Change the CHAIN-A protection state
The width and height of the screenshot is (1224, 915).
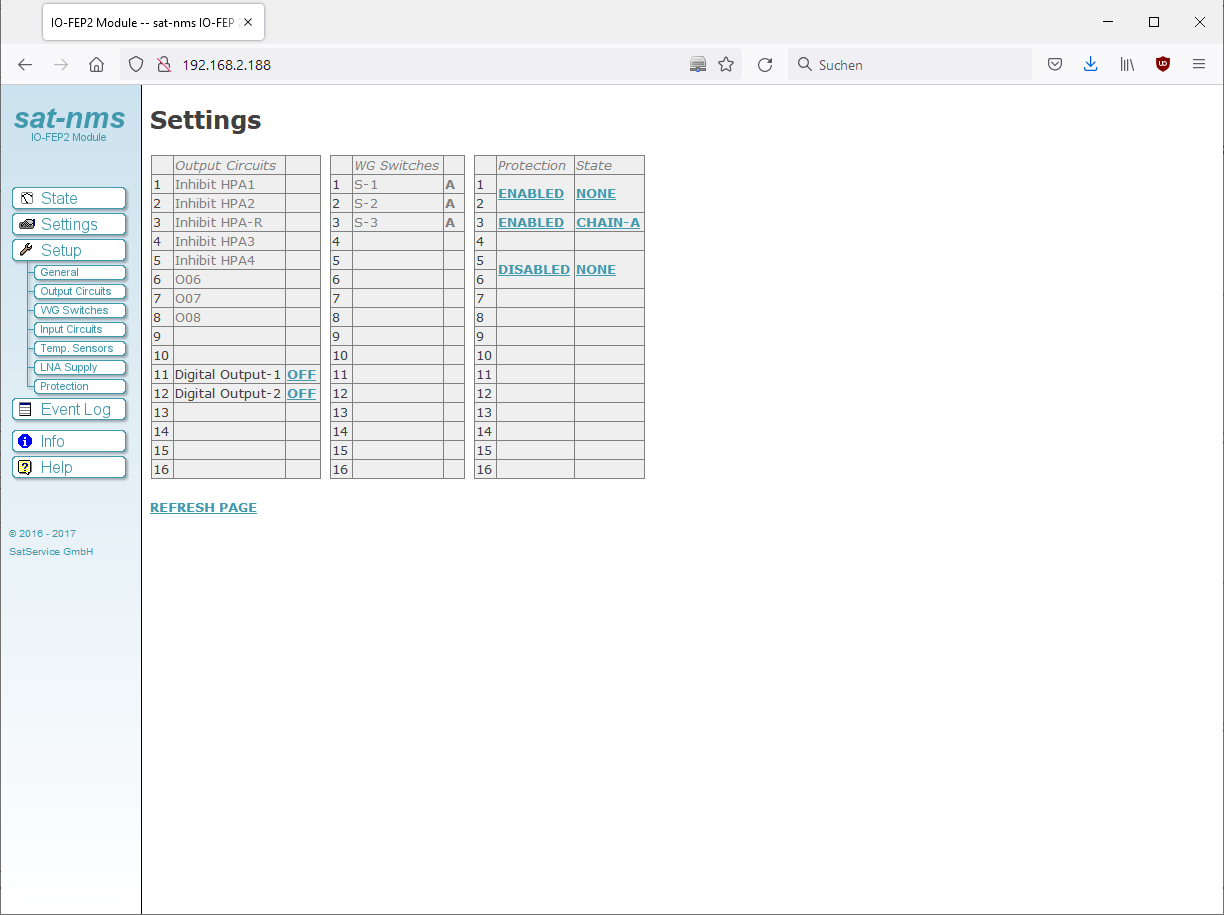[x=608, y=223]
